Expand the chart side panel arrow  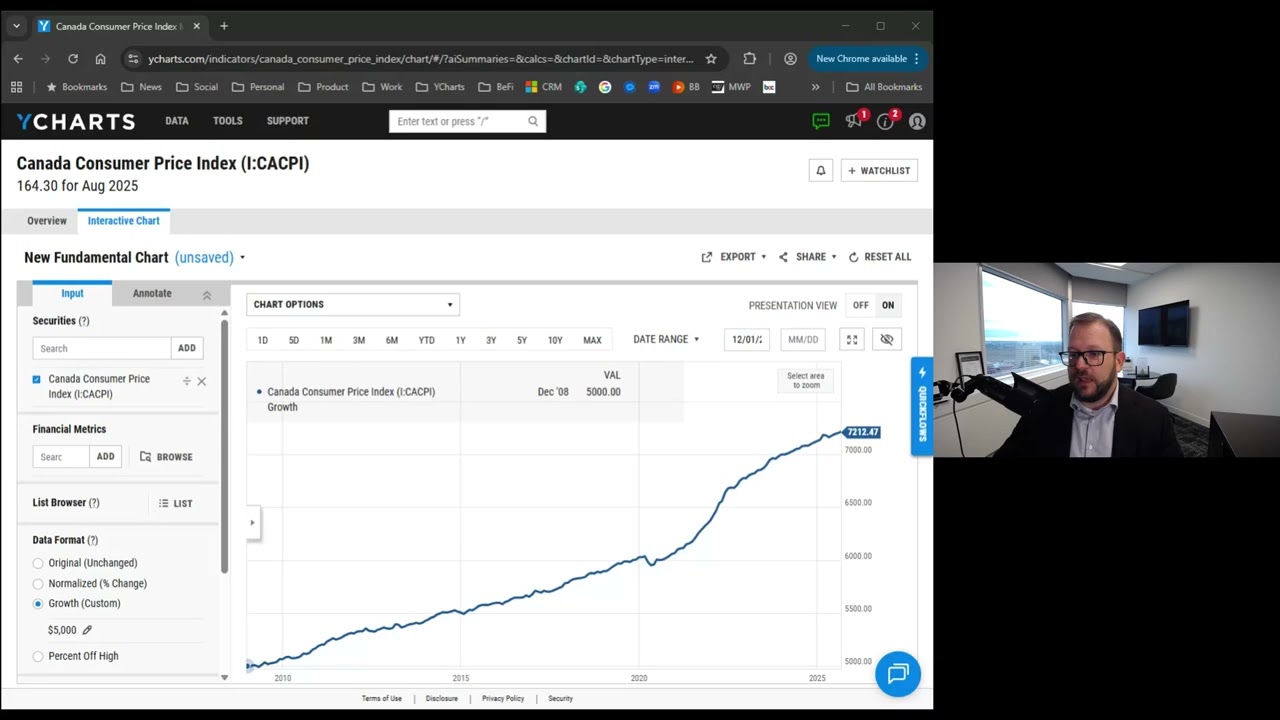[x=252, y=522]
